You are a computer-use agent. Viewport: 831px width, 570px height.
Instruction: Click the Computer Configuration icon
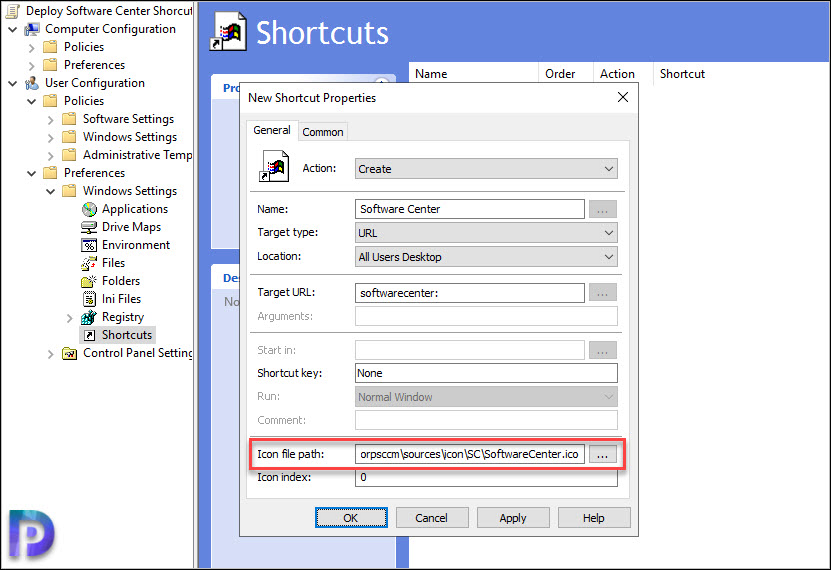pyautogui.click(x=32, y=29)
